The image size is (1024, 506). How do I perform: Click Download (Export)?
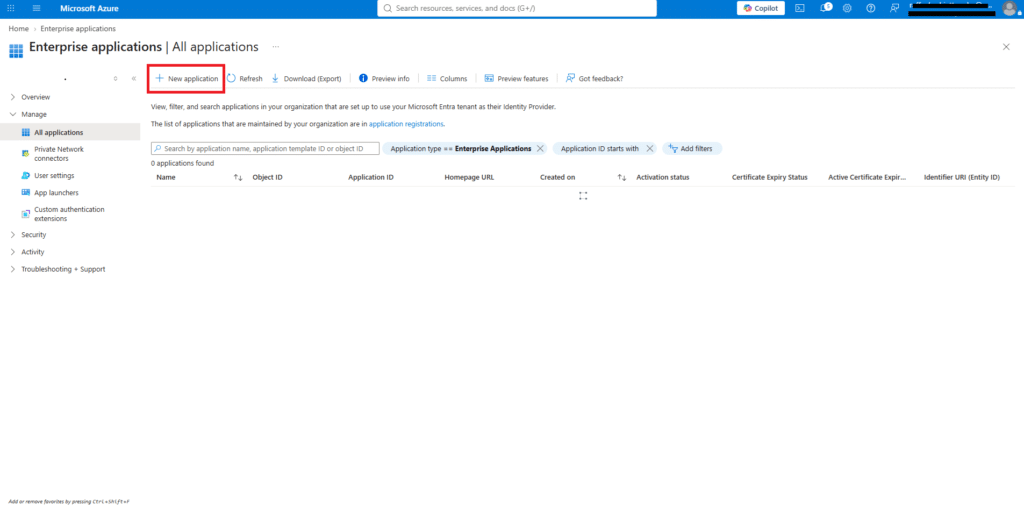(x=306, y=78)
